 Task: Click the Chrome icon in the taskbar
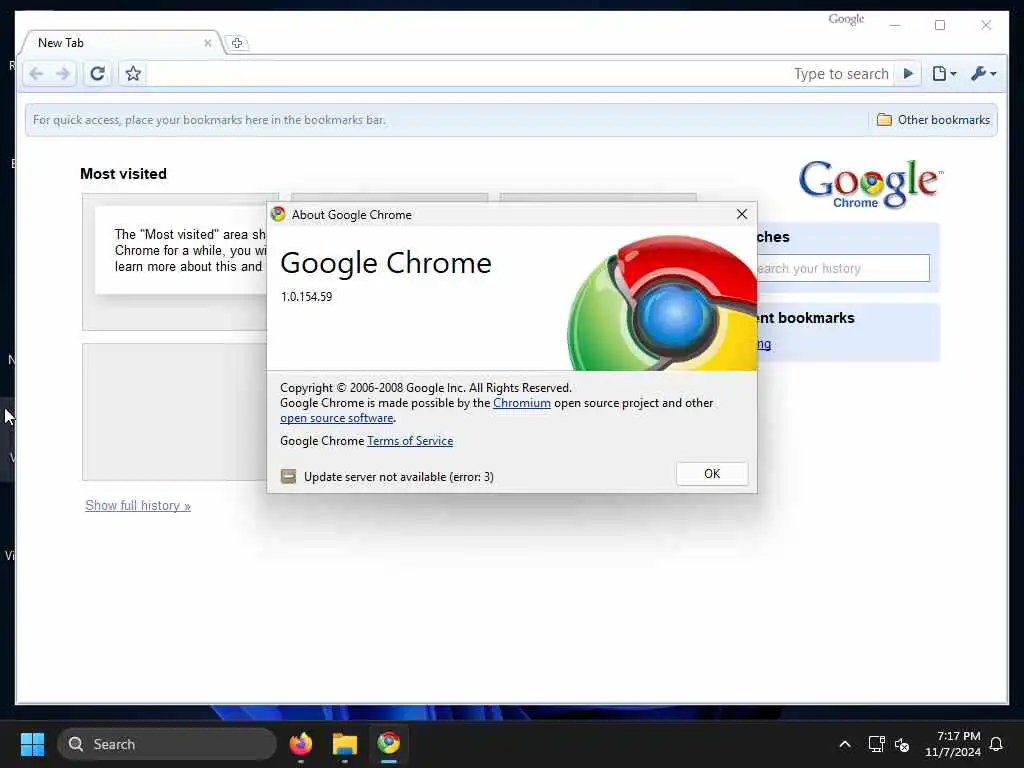(389, 744)
